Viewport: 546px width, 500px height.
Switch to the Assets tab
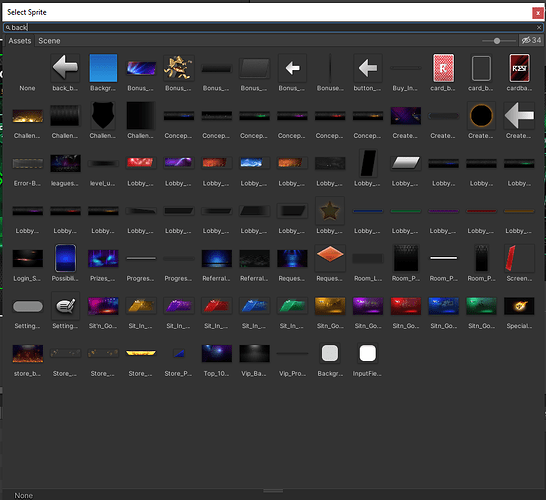(20, 41)
